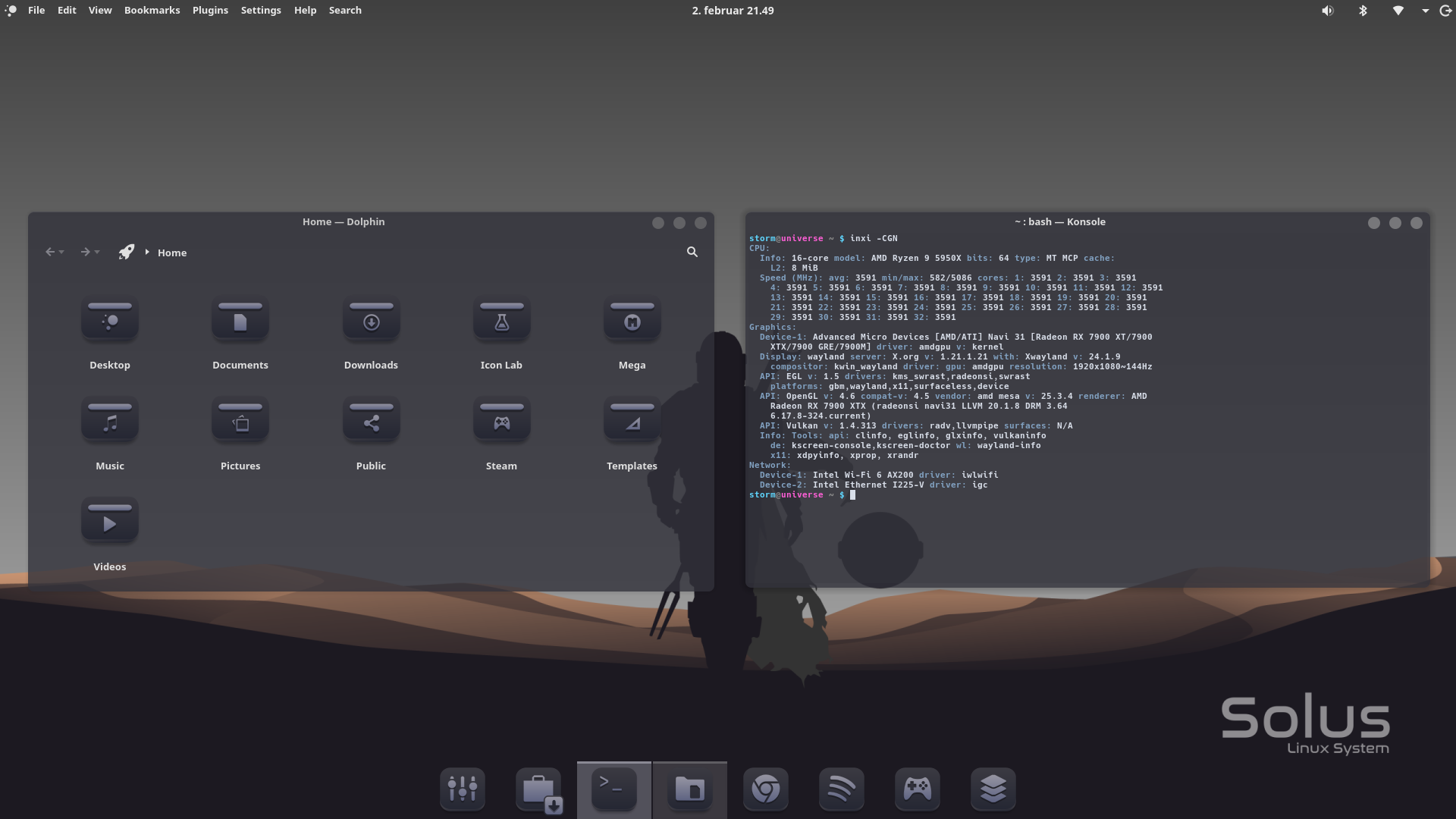Screen dimensions: 1456x819
Task: Click inside the Konsole terminal prompt
Action: 853,495
